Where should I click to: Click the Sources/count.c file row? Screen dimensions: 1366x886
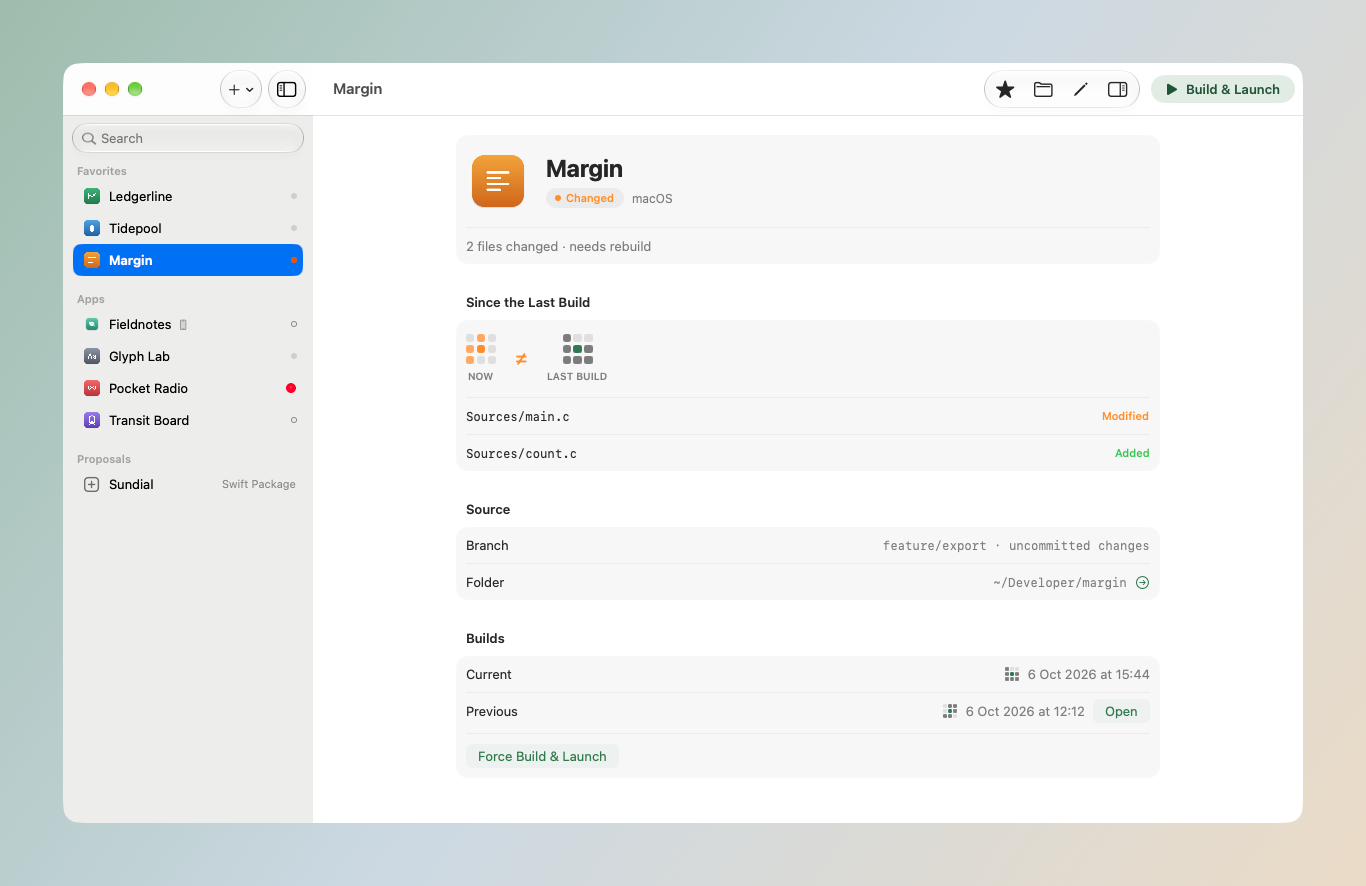point(808,453)
